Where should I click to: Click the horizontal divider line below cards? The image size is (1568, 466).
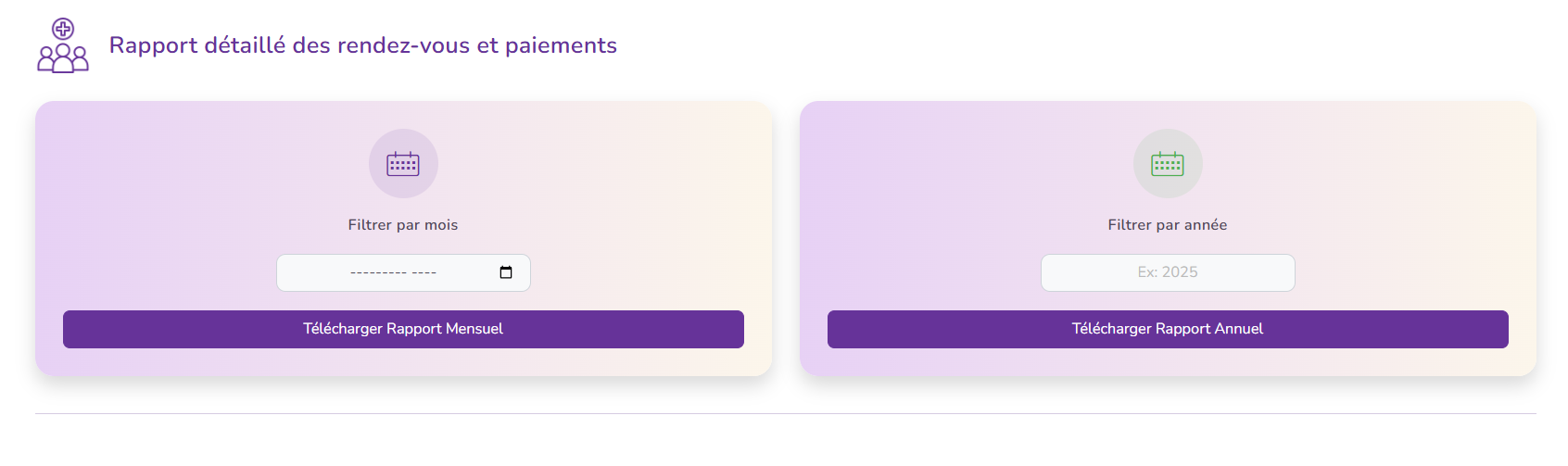[x=786, y=413]
